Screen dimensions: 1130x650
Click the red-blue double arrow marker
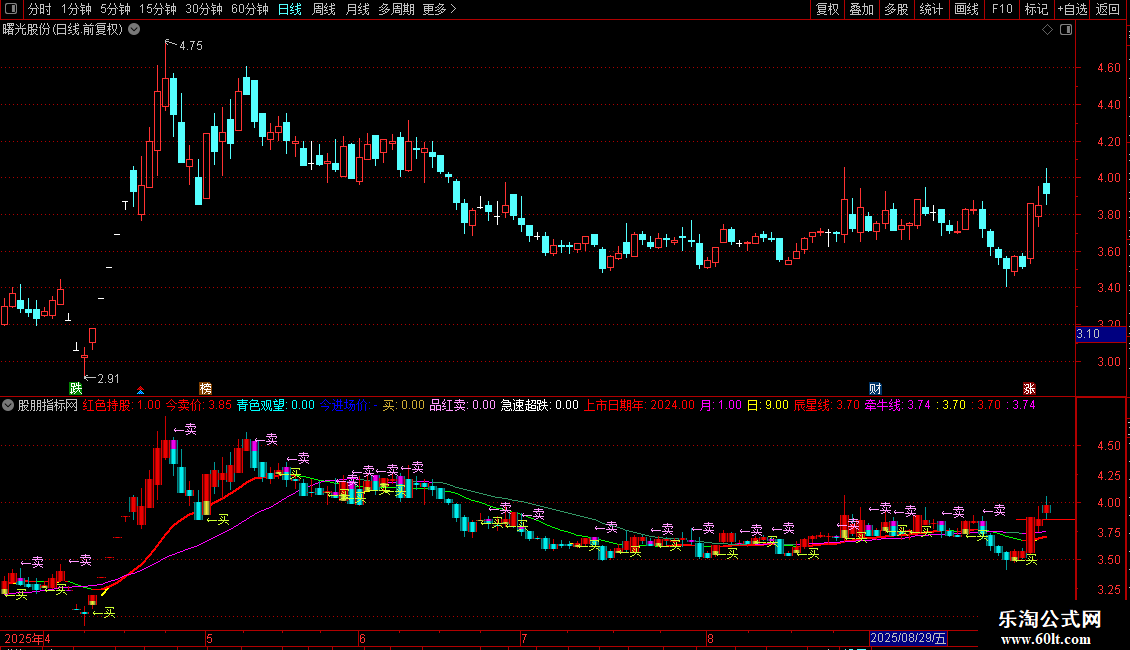(x=141, y=390)
